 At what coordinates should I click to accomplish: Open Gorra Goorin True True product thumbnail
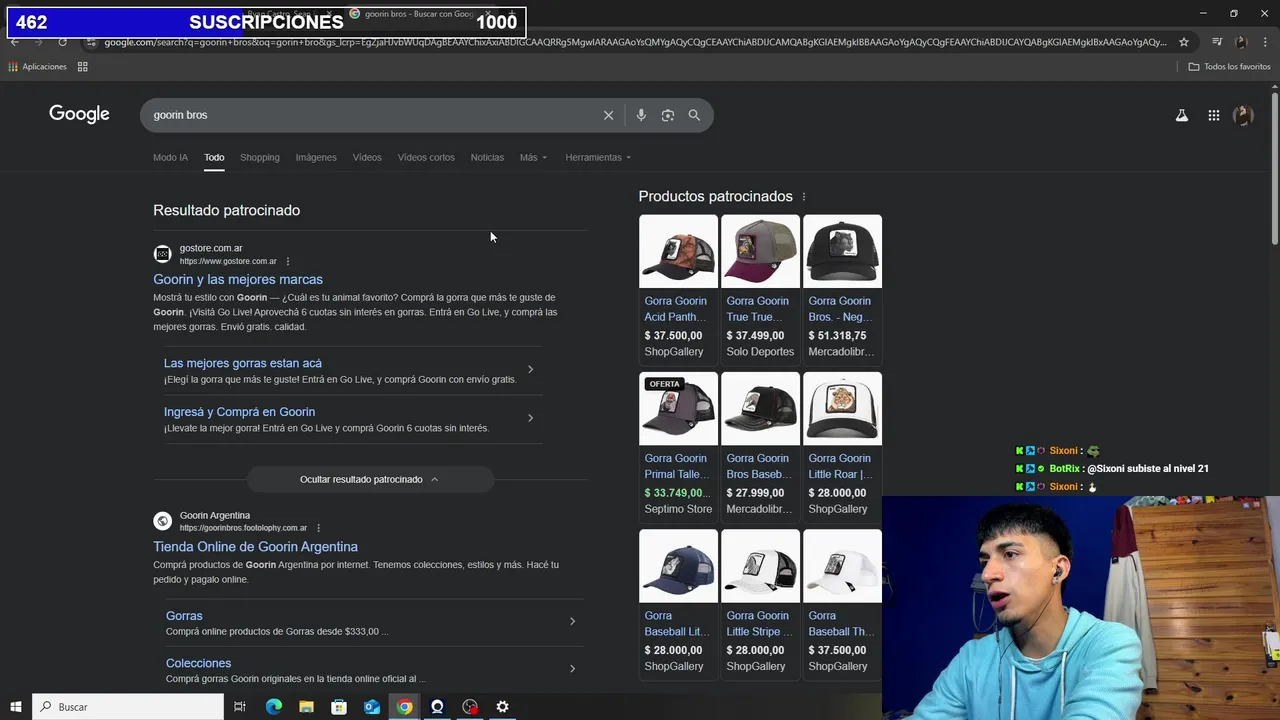pos(760,251)
